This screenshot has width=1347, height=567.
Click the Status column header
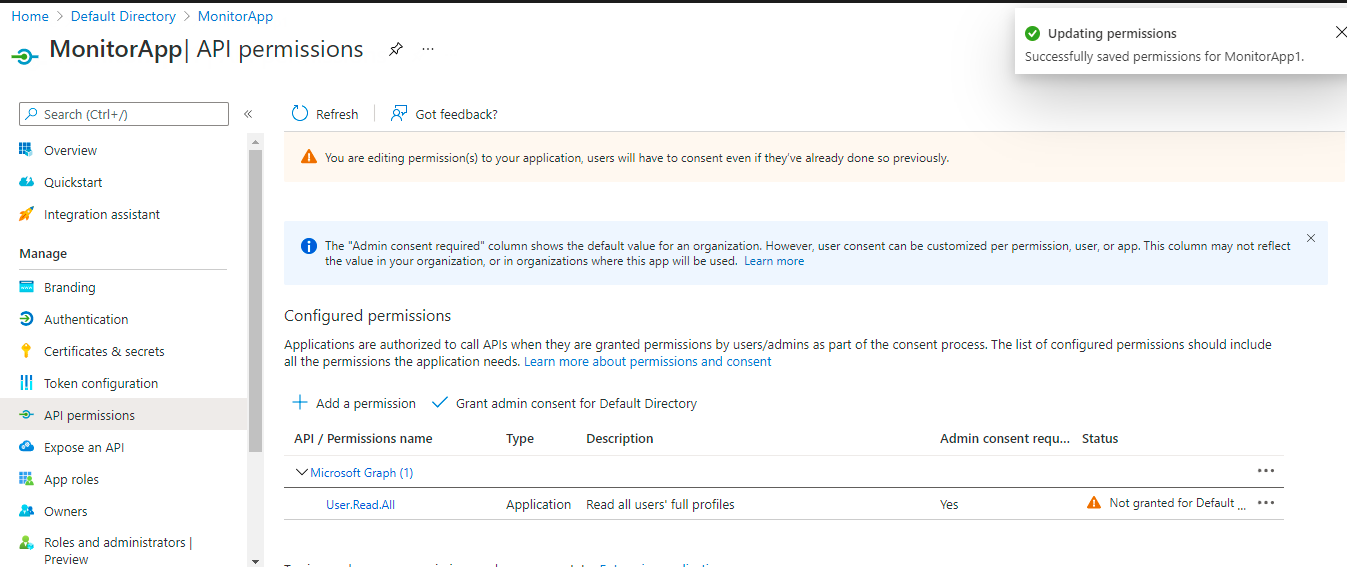(x=1100, y=438)
